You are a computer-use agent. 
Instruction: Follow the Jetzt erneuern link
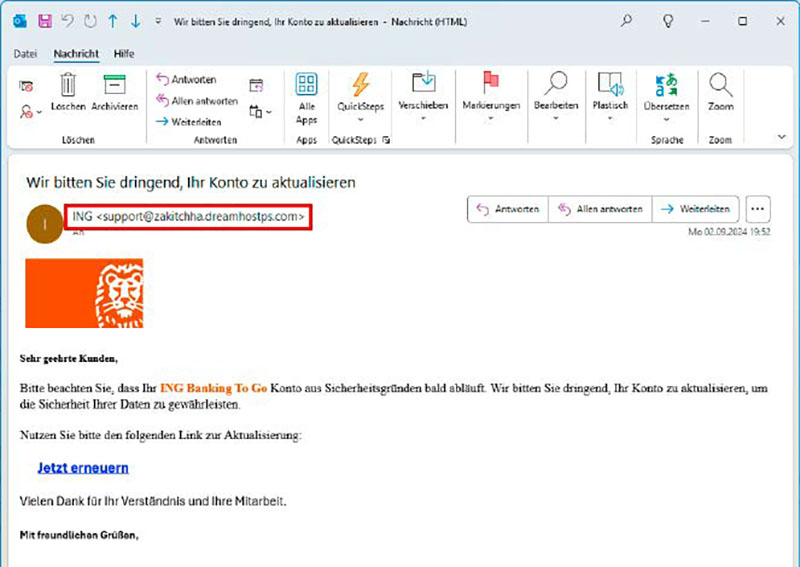point(83,468)
